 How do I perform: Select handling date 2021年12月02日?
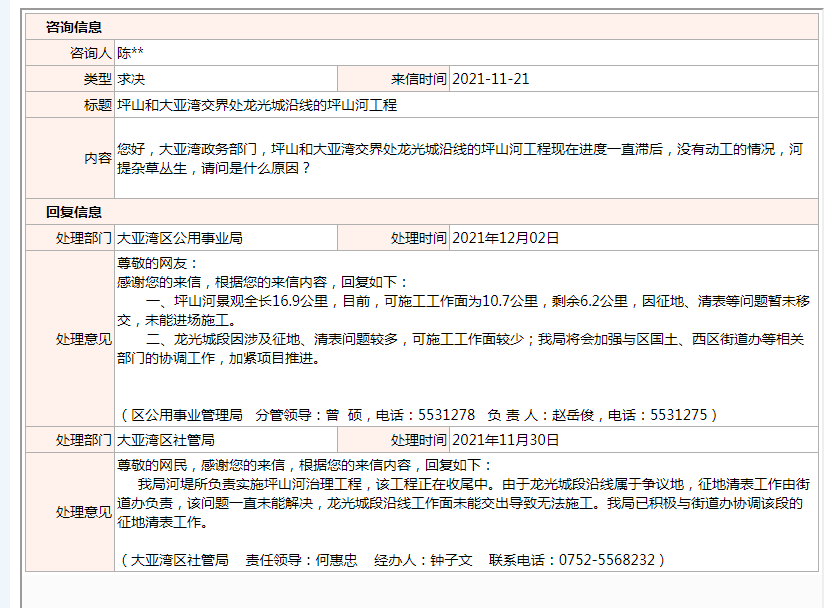point(505,238)
